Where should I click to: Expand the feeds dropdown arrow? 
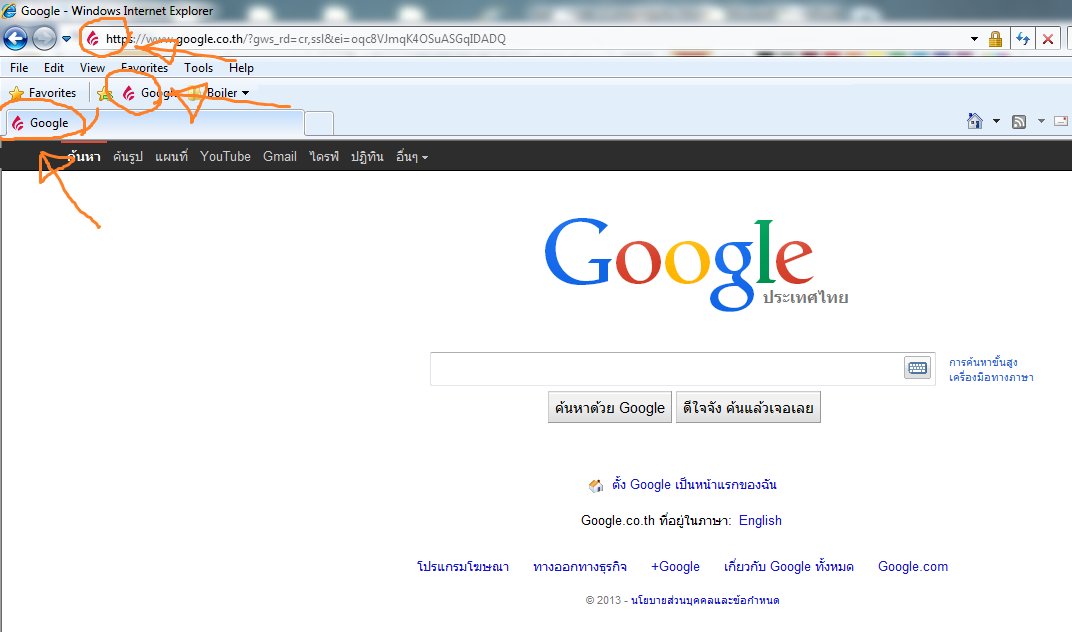coord(1041,121)
